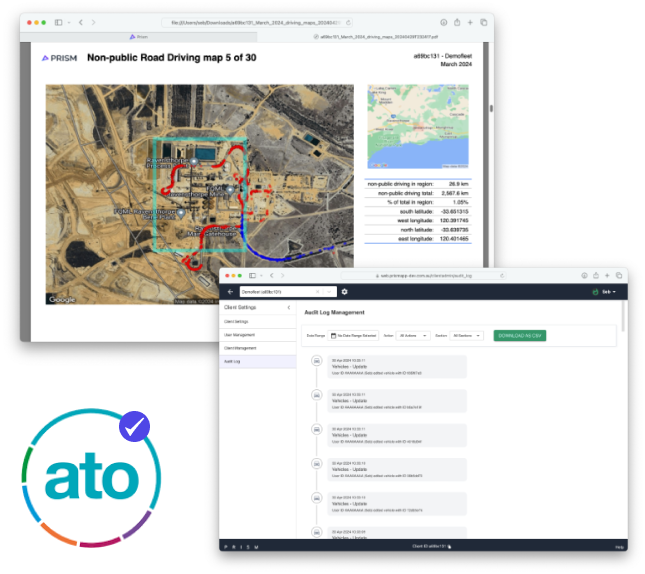Go forward in audit log Safari window
645x574 pixels.
click(x=283, y=275)
